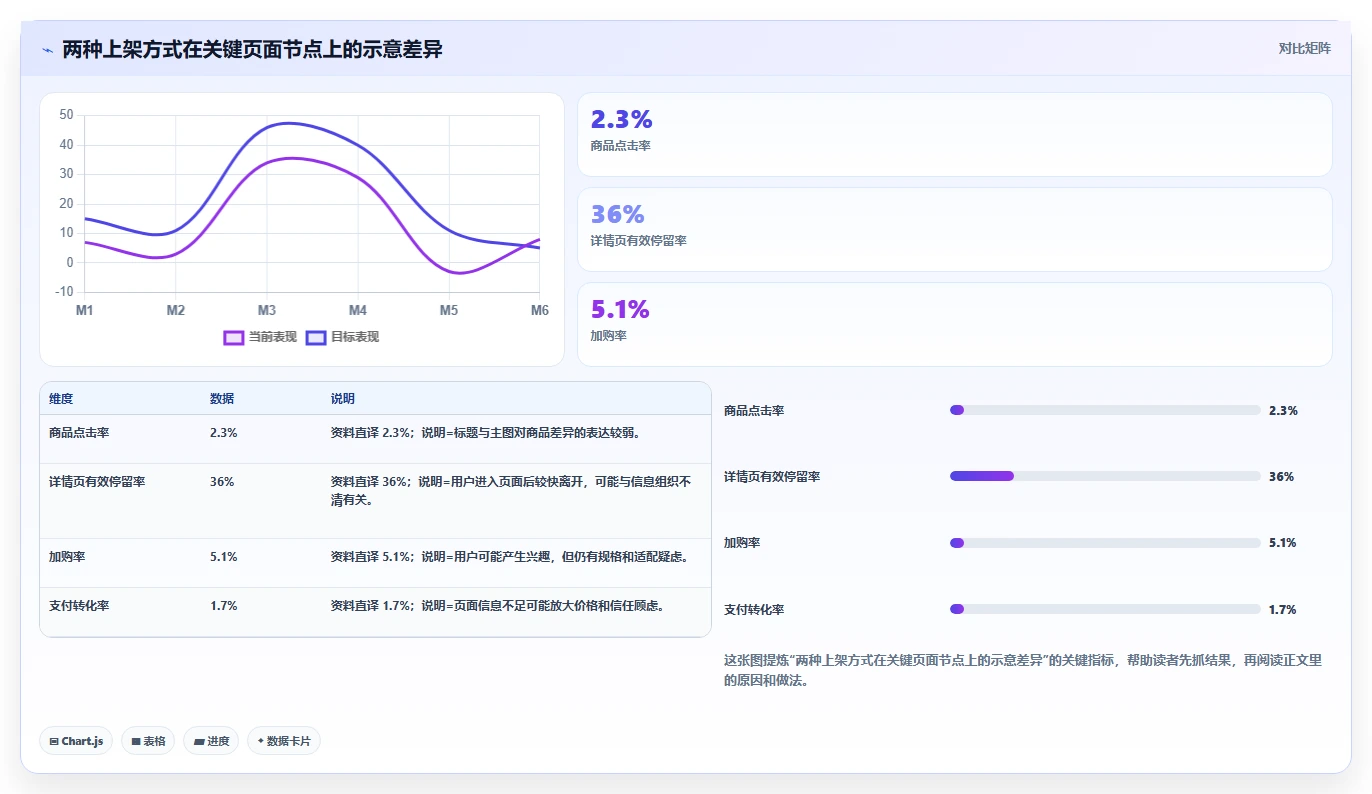Click the M3 axis label on chart
Viewport: 1372px width, 794px height.
[267, 310]
